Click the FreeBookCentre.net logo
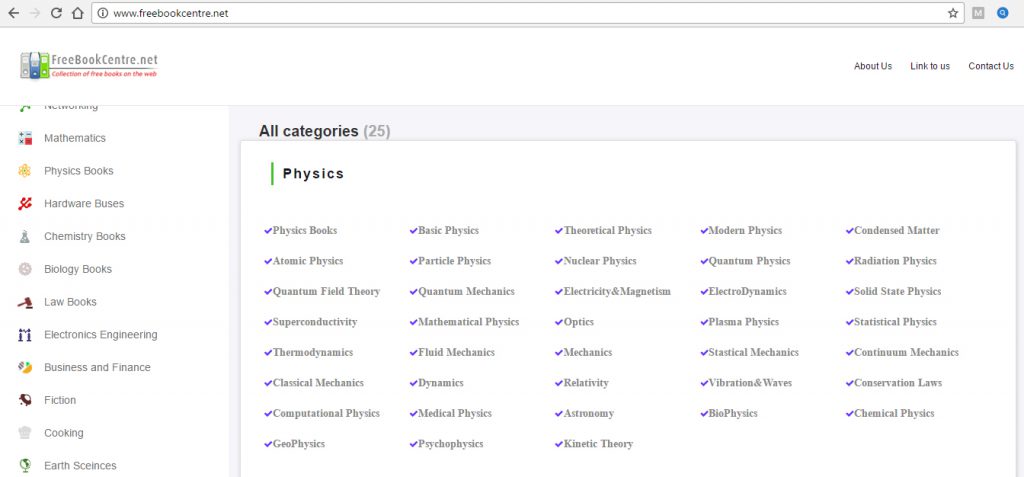 click(x=90, y=66)
